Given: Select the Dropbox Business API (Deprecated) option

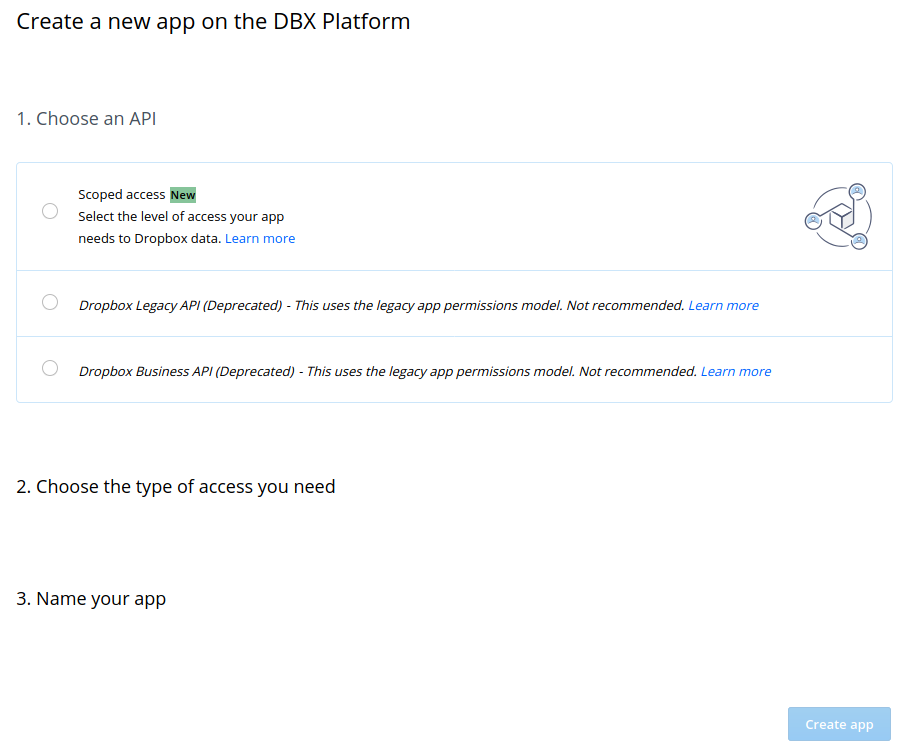Looking at the screenshot, I should point(50,368).
